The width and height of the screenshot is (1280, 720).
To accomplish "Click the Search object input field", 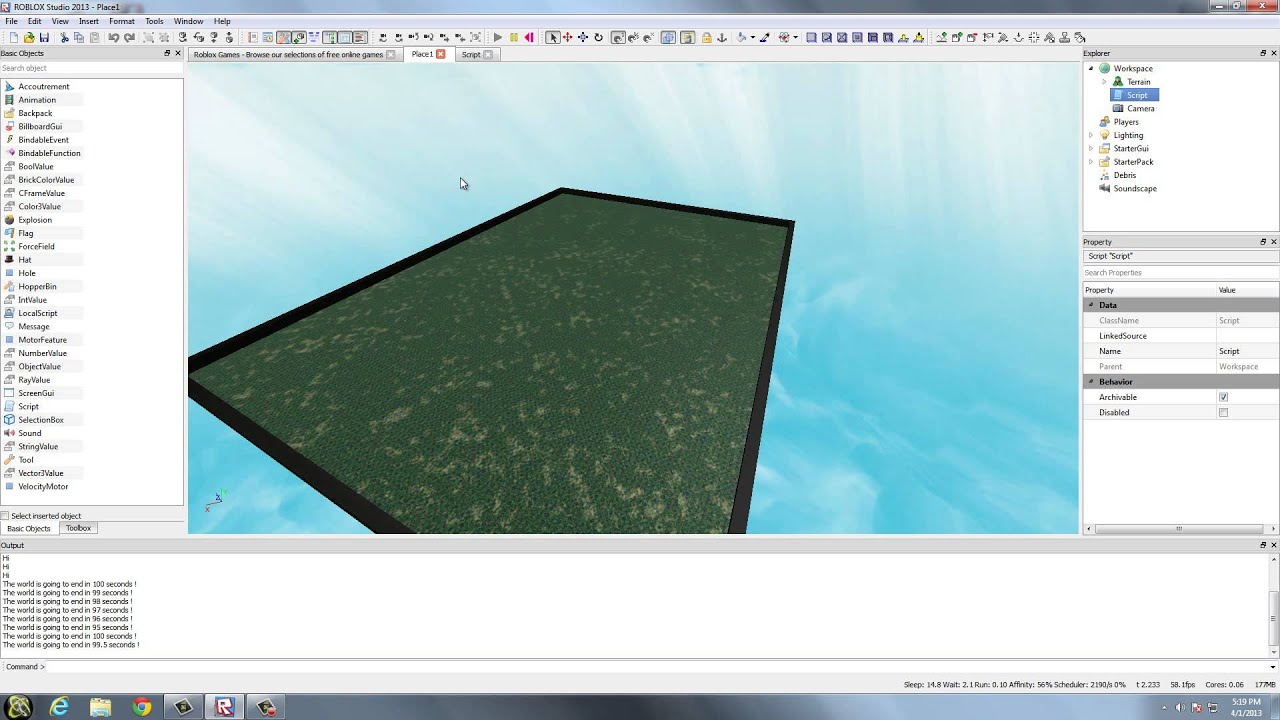I will (x=90, y=68).
